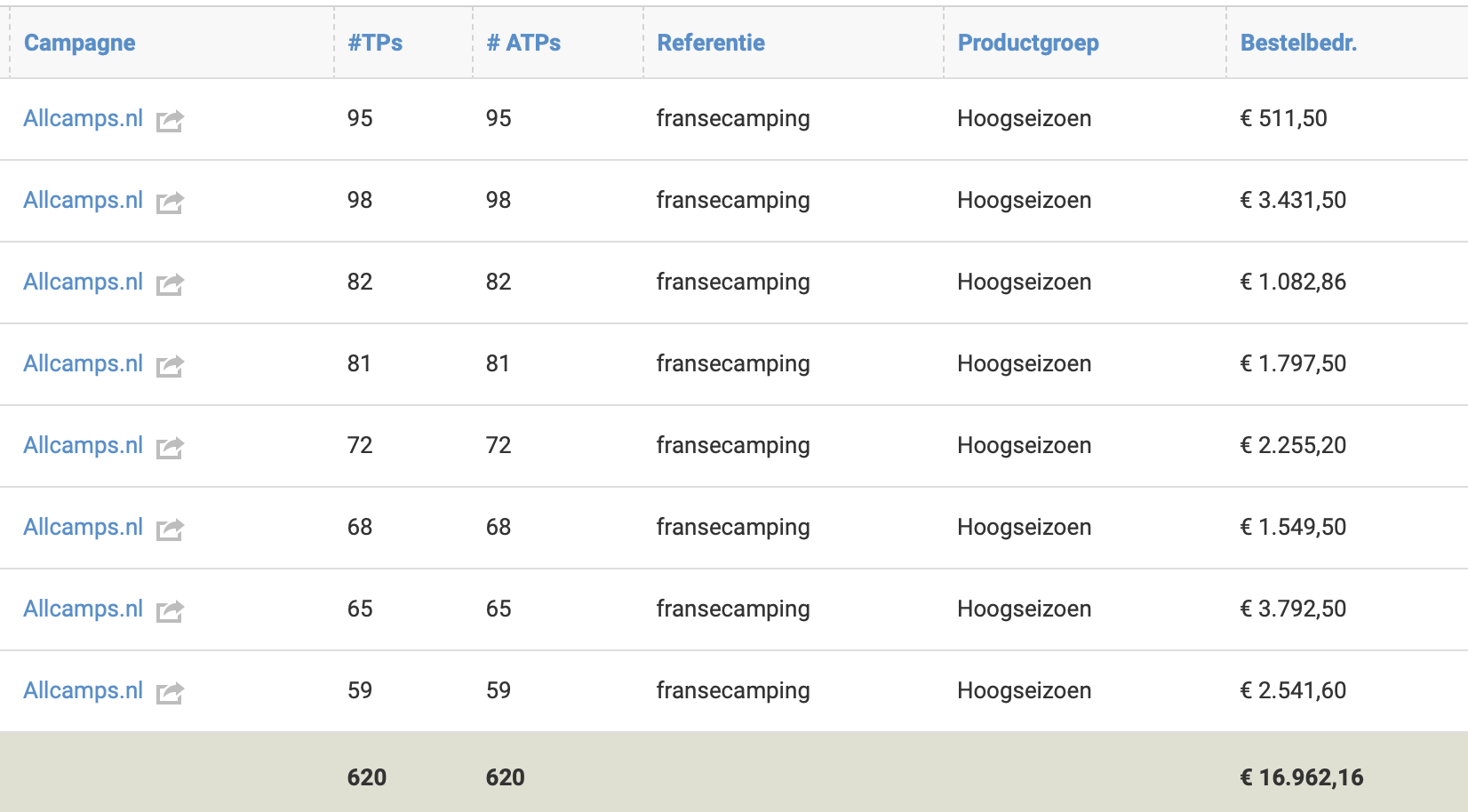The image size is (1468, 812).
Task: Open the external link icon in the 82 TPs row
Action: pos(170,283)
